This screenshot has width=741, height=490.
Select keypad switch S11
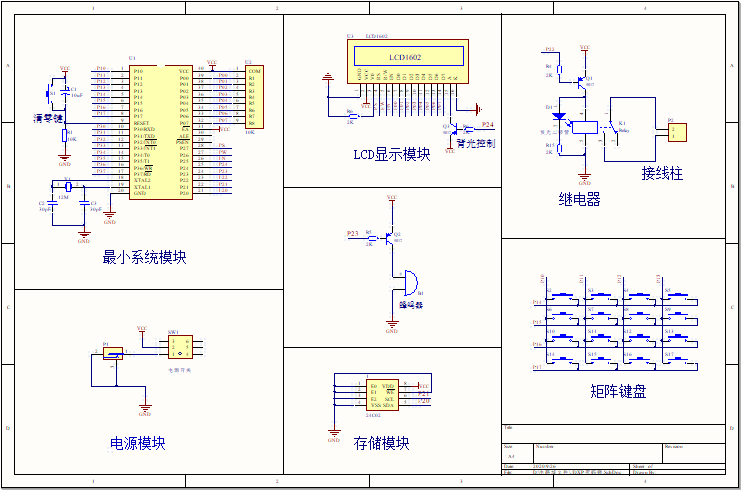pos(601,339)
